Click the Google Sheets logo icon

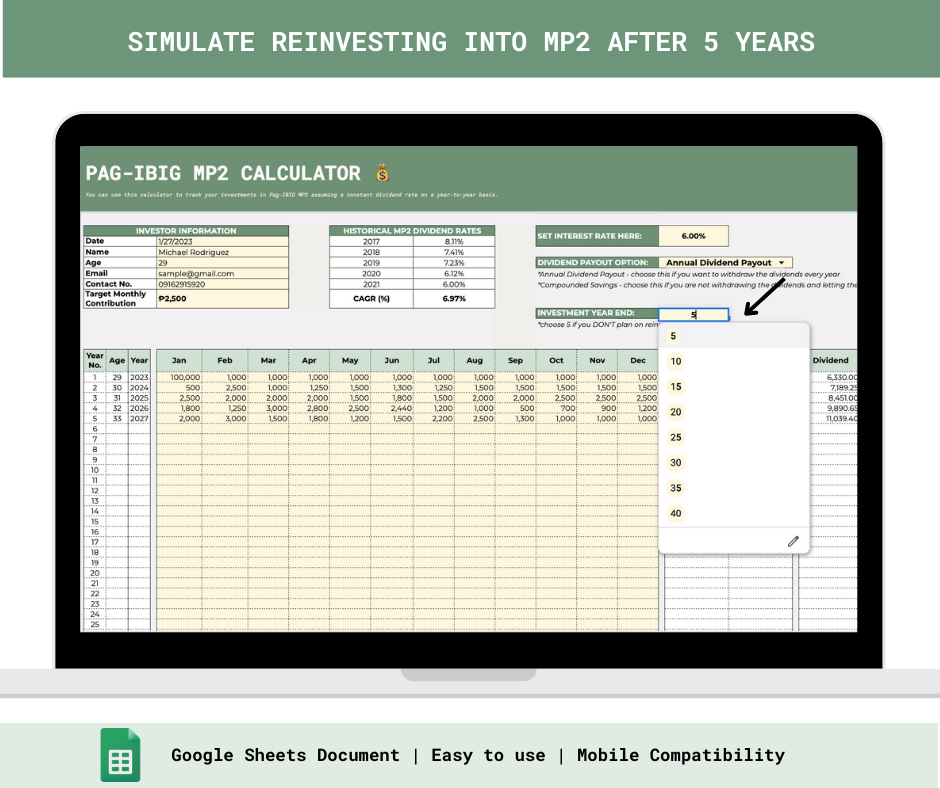click(120, 755)
